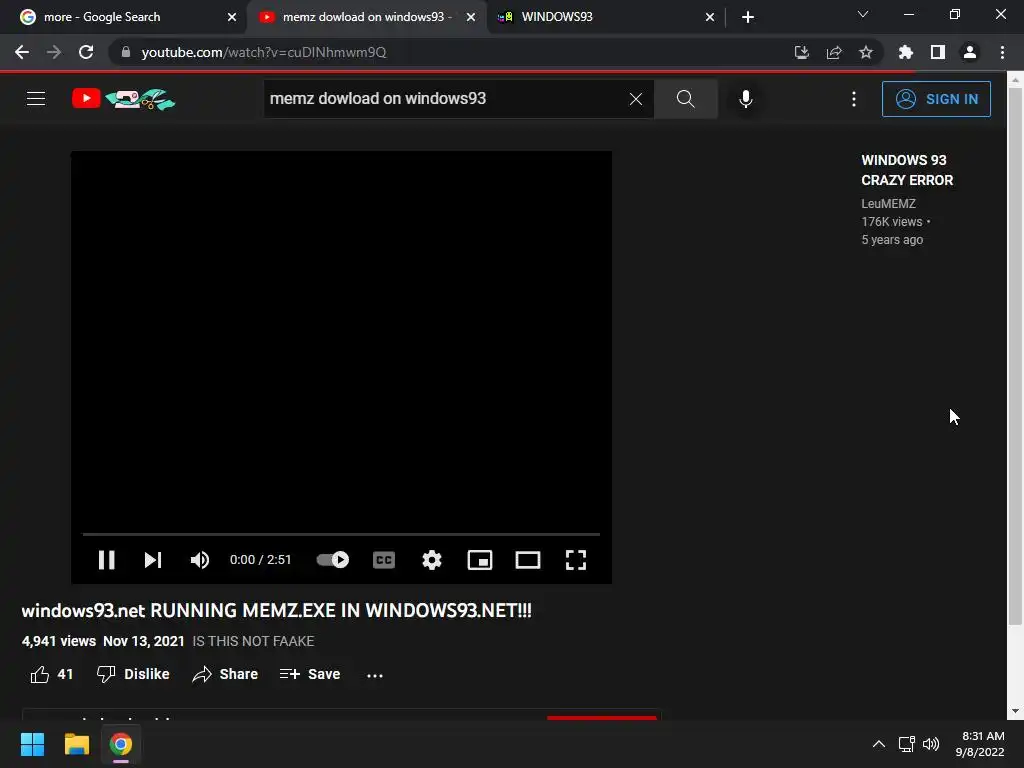Enter fullscreen mode
Image resolution: width=1024 pixels, height=768 pixels.
(x=575, y=560)
